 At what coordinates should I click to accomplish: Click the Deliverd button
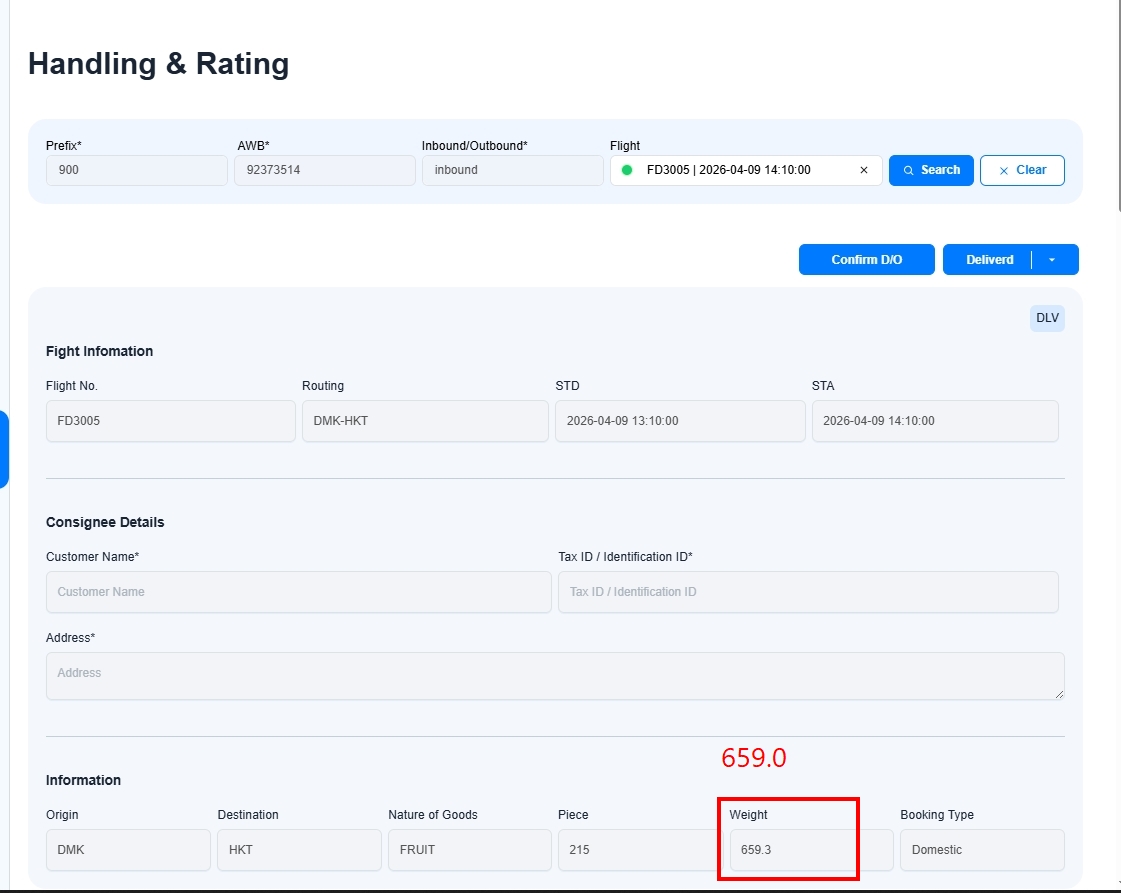pyautogui.click(x=989, y=260)
